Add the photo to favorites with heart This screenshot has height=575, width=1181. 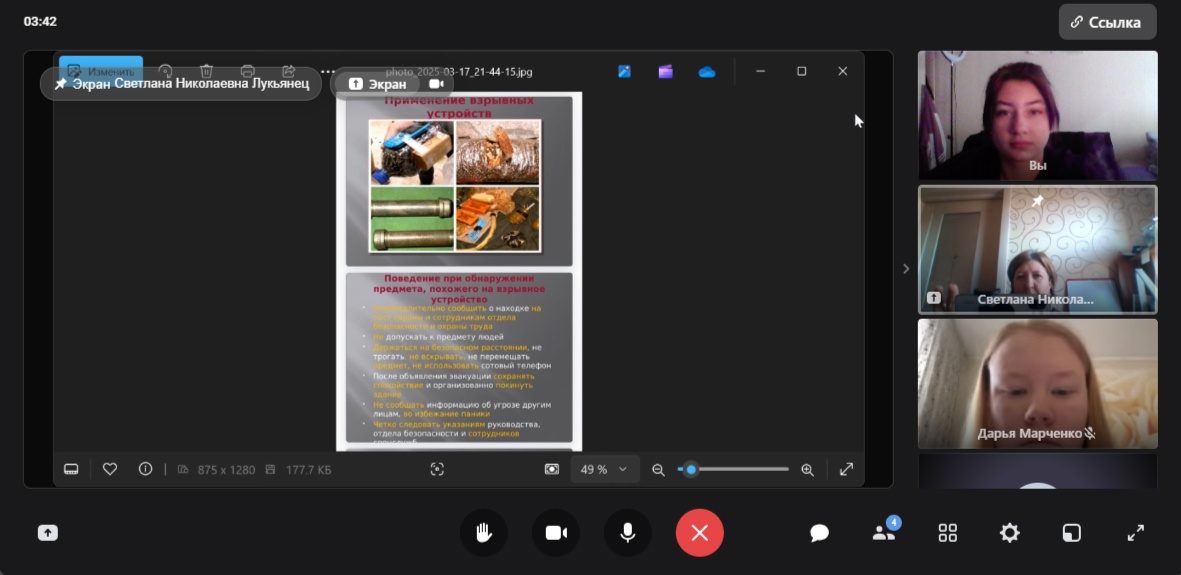(110, 469)
